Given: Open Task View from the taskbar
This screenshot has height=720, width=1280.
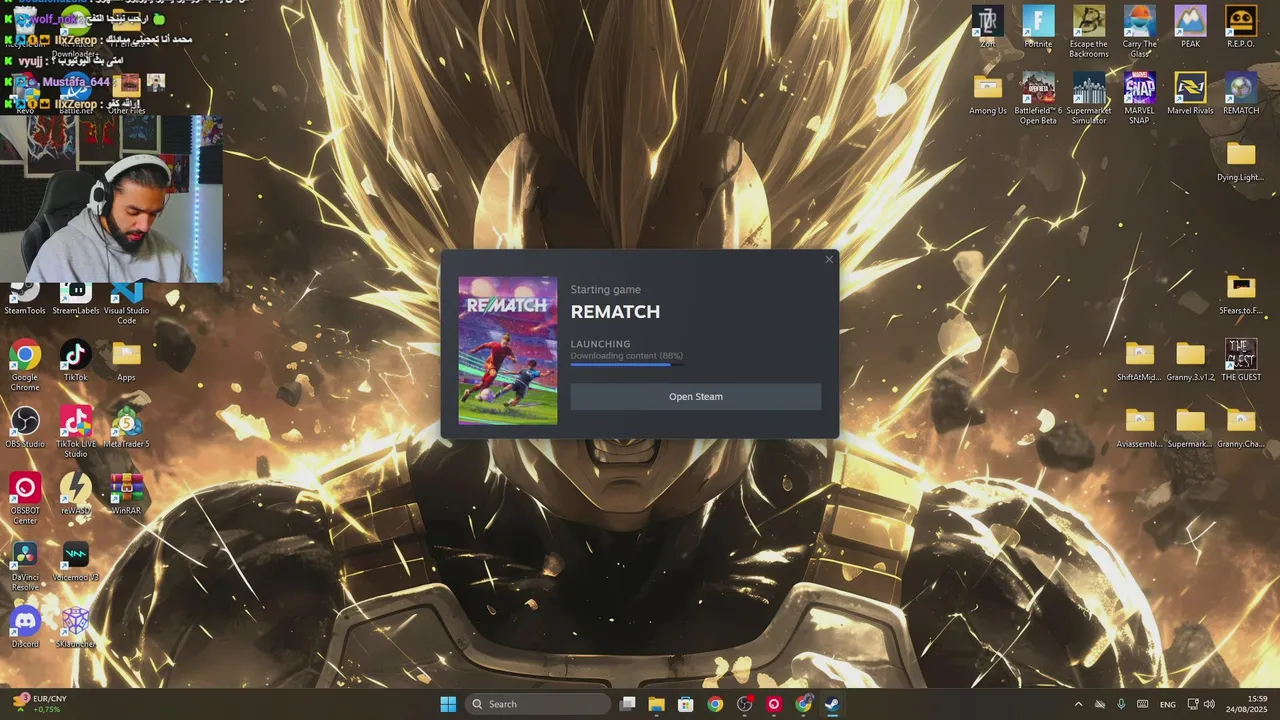Looking at the screenshot, I should (627, 704).
